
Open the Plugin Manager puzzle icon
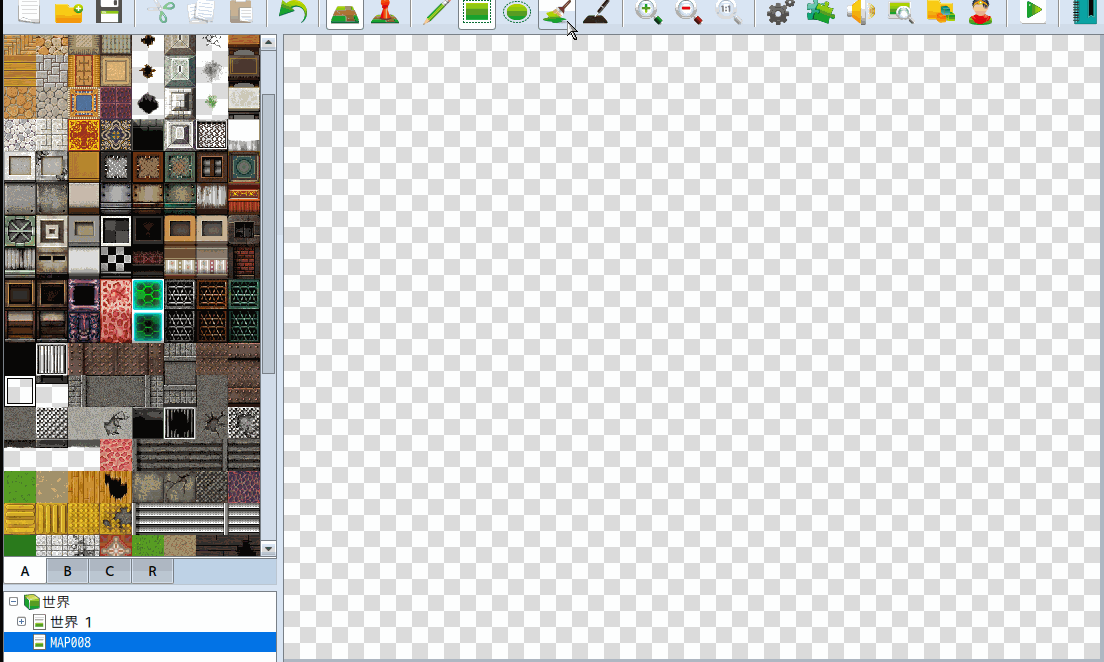pyautogui.click(x=820, y=11)
